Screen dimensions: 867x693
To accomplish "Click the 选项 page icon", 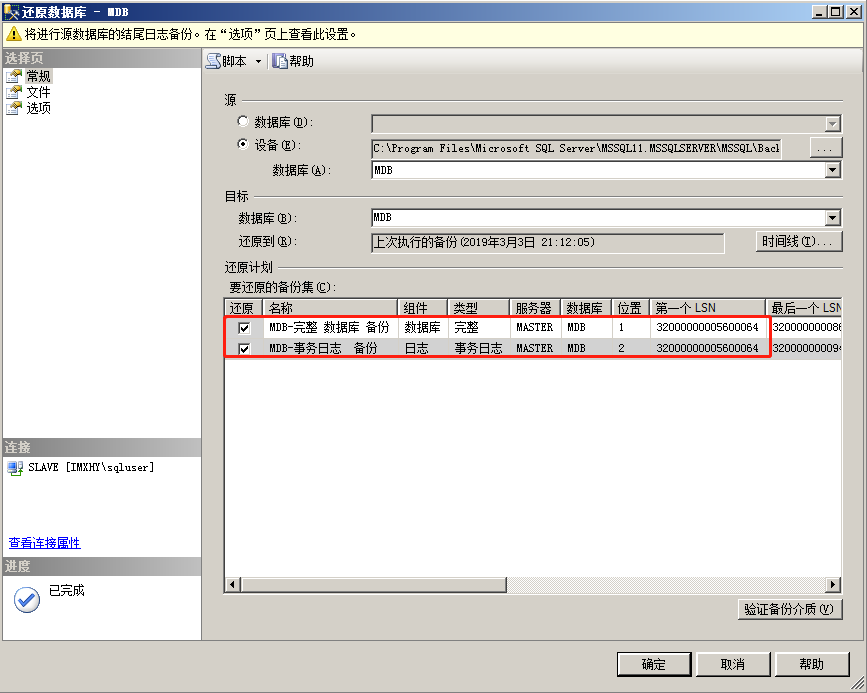I will (x=14, y=108).
